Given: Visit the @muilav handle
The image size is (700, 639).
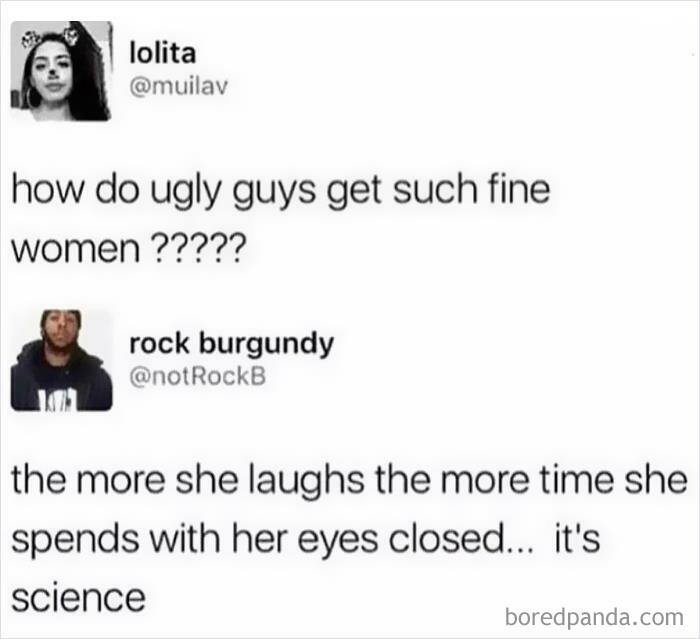Looking at the screenshot, I should point(179,86).
